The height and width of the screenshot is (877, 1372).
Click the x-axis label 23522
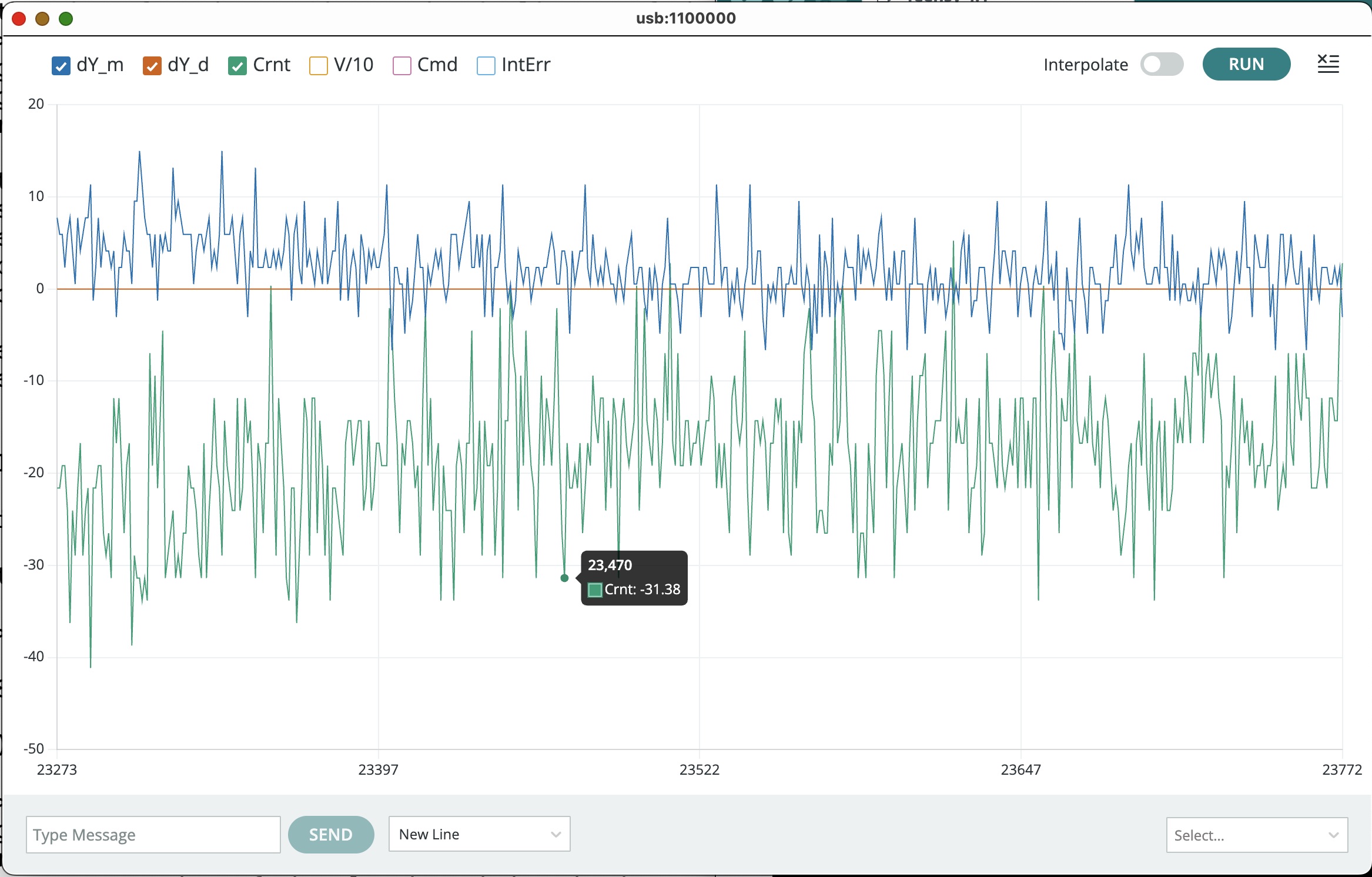699,769
